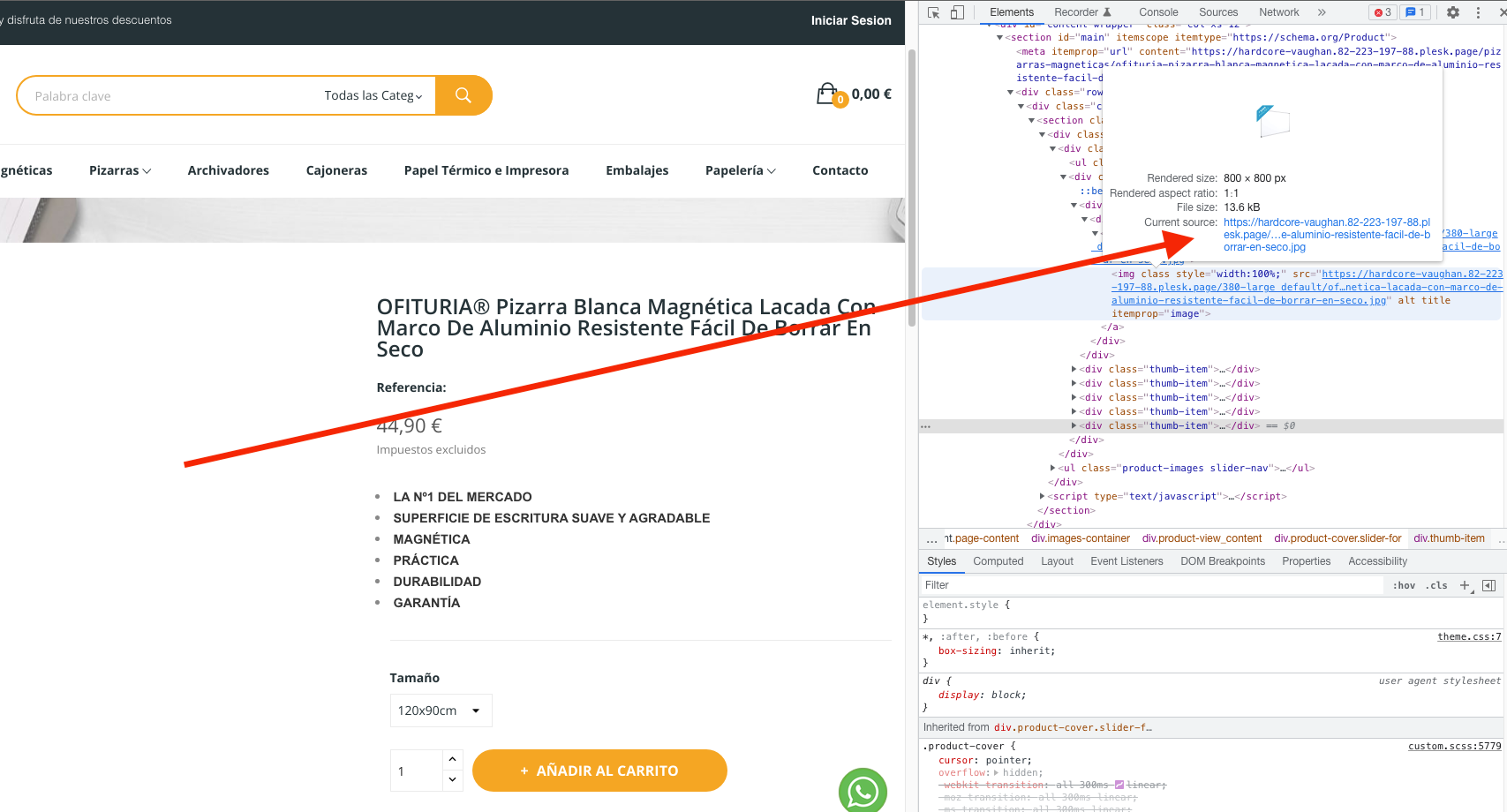
Task: Click the breadcrumb left-overflow ellipsis
Action: tap(931, 539)
